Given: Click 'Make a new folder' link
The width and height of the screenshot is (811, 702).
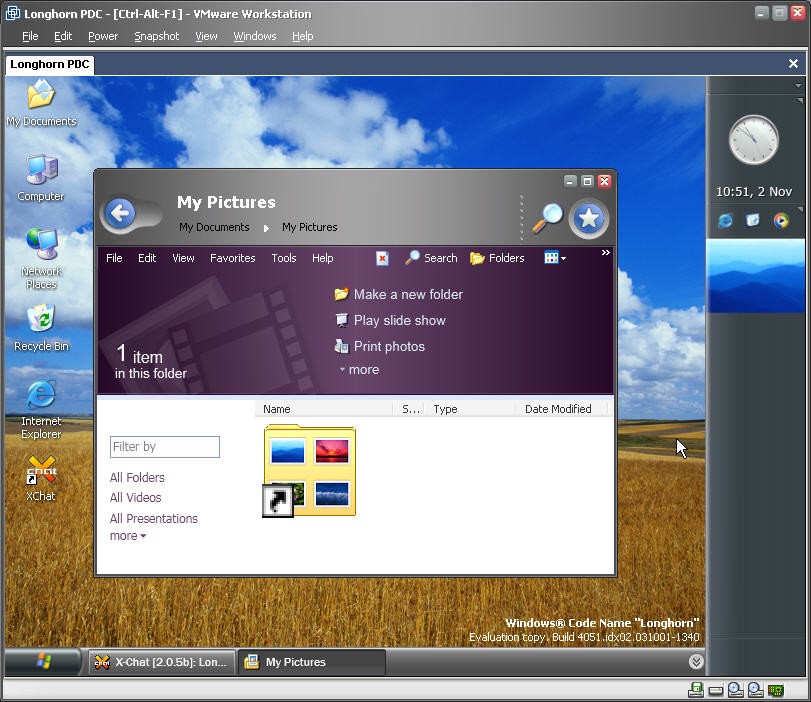Looking at the screenshot, I should (407, 294).
